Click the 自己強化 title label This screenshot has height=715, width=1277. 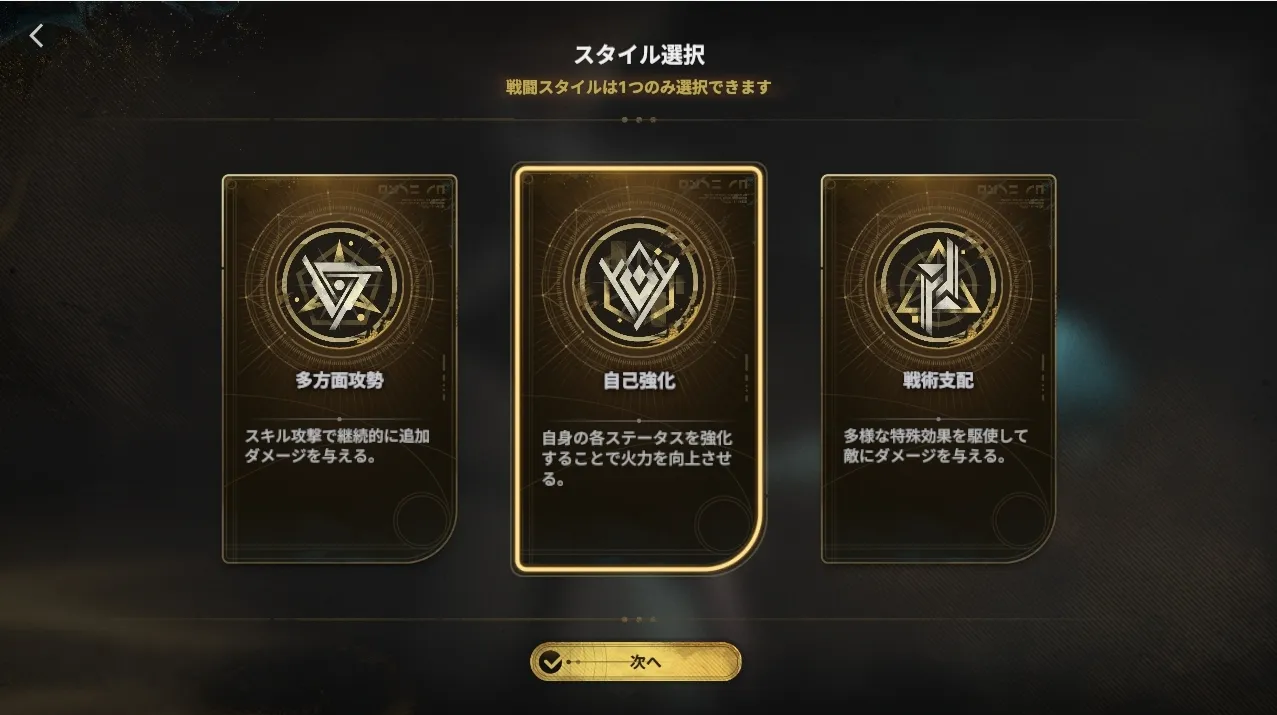pos(638,381)
